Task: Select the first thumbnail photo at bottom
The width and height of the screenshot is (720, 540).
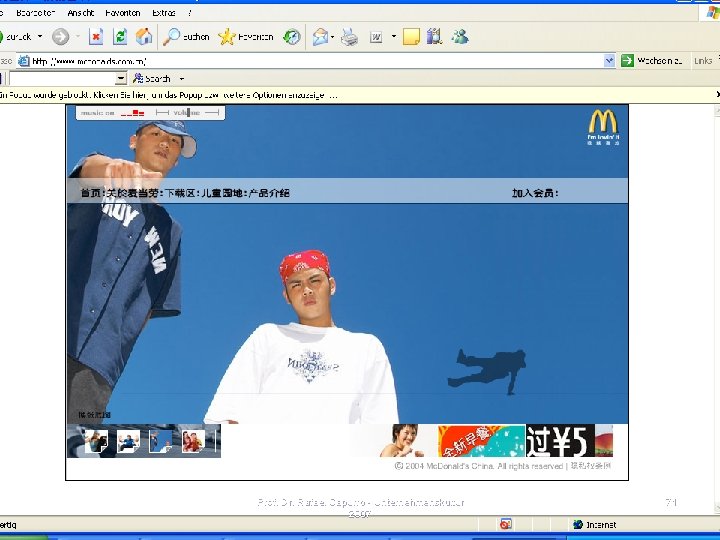Action: pyautogui.click(x=96, y=441)
